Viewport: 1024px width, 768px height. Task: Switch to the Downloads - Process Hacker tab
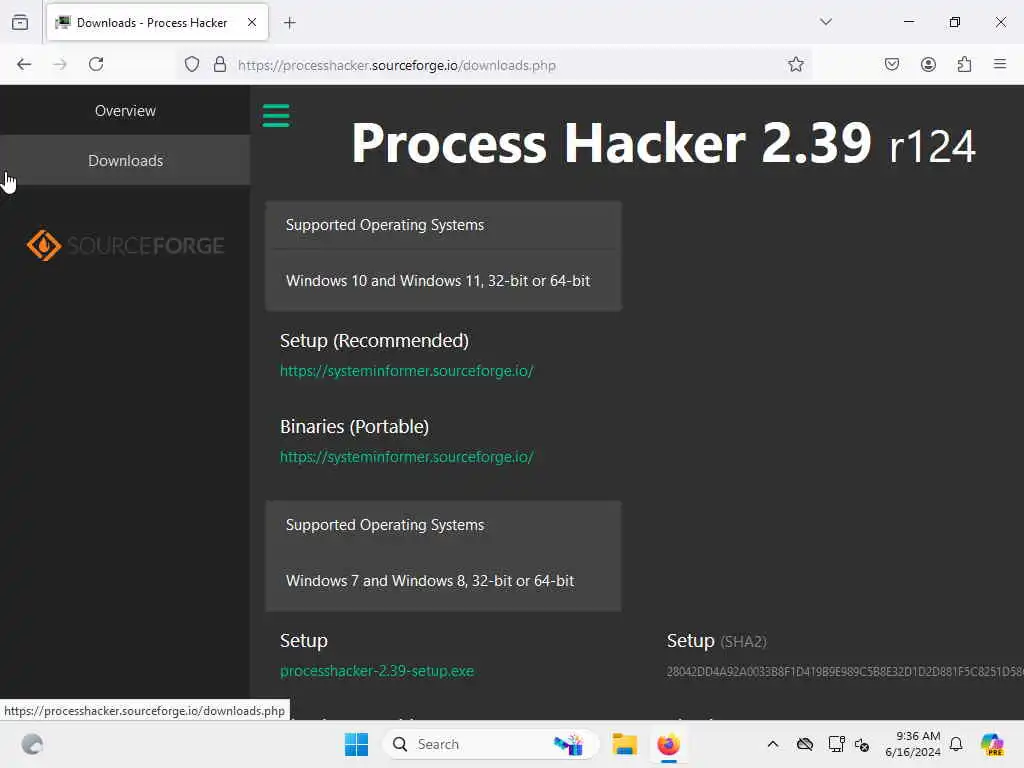pos(157,23)
